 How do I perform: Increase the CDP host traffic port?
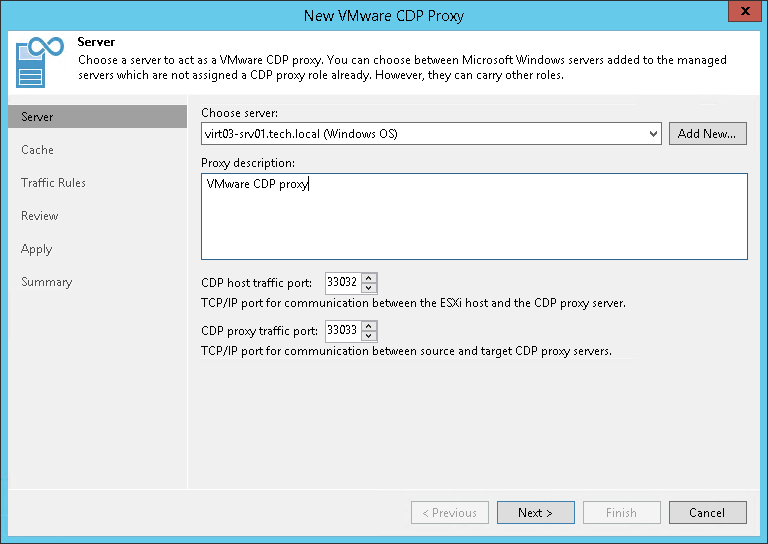pyautogui.click(x=369, y=278)
